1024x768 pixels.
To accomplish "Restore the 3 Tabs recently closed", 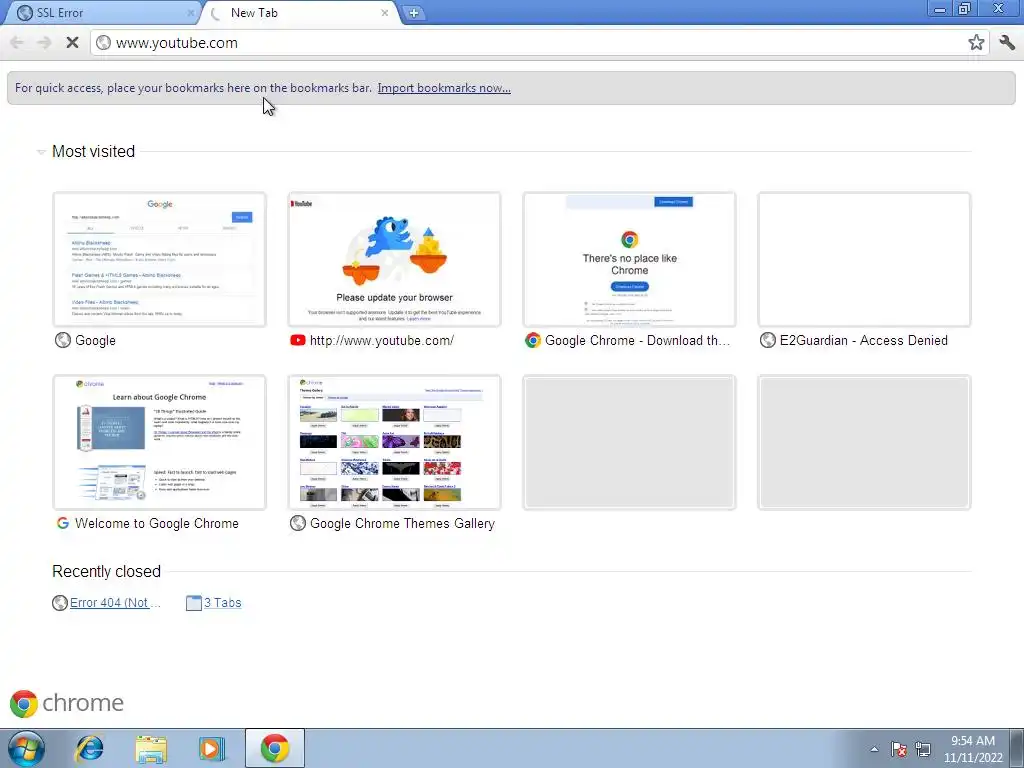I will point(223,603).
